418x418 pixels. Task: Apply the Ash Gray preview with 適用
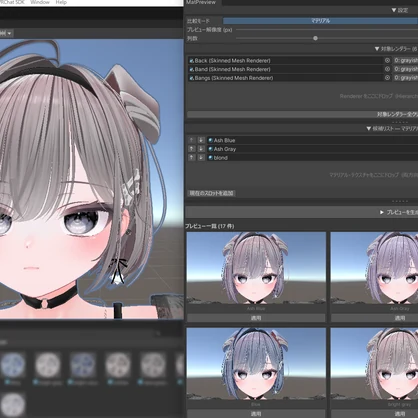[x=375, y=318]
